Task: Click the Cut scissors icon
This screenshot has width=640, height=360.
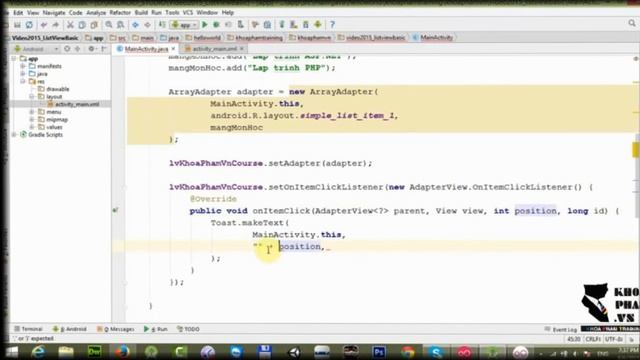Action: pyautogui.click(x=70, y=25)
